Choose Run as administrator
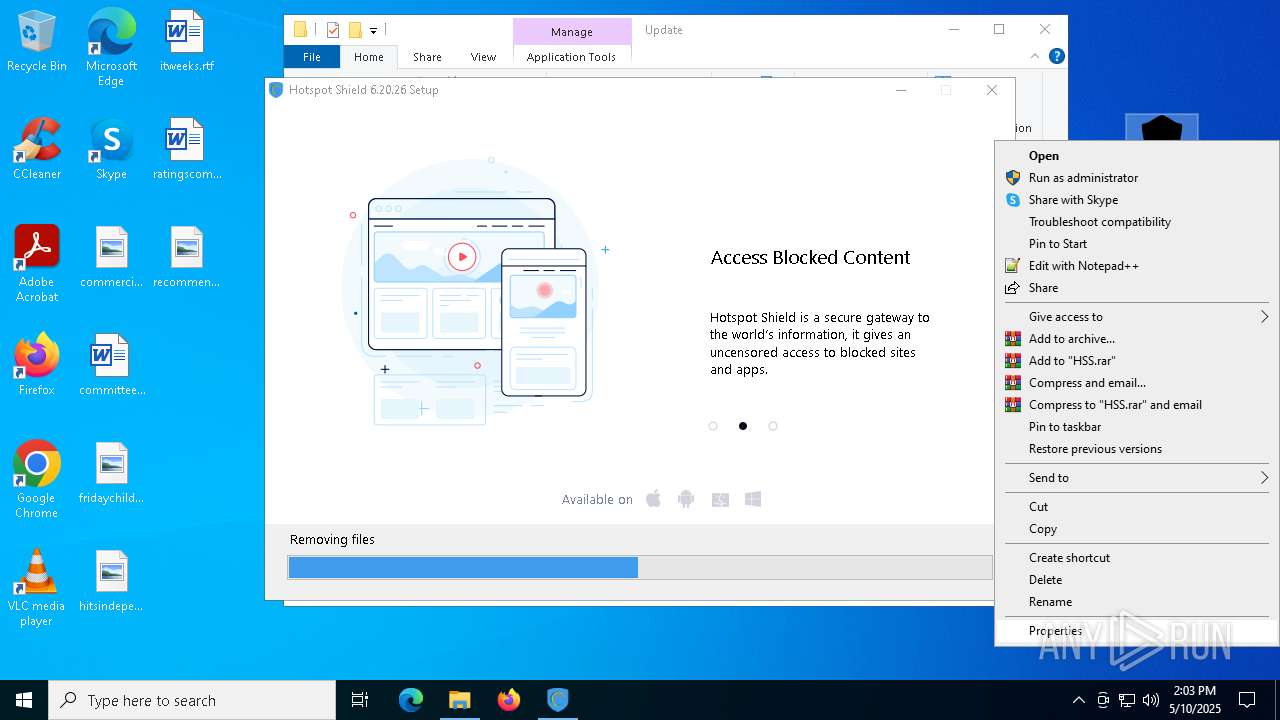This screenshot has height=720, width=1280. coord(1137,178)
